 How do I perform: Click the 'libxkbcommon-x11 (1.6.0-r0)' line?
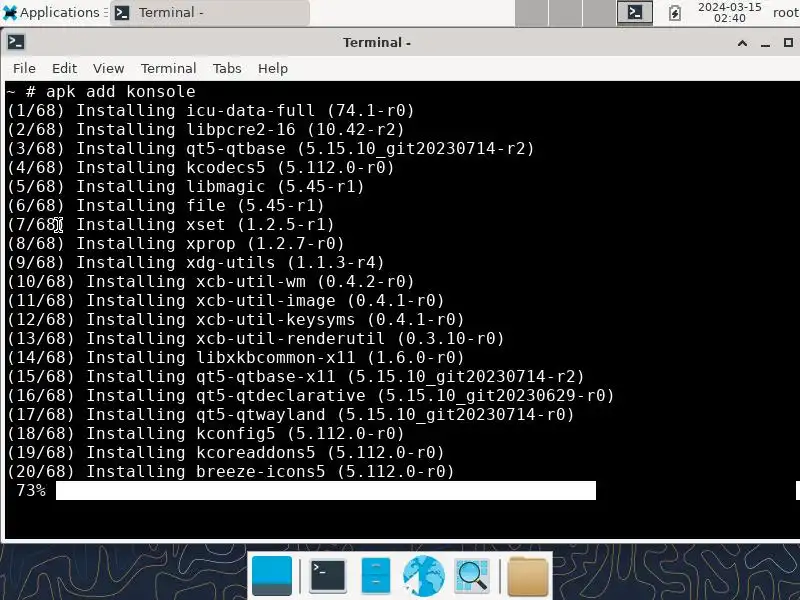tap(236, 358)
